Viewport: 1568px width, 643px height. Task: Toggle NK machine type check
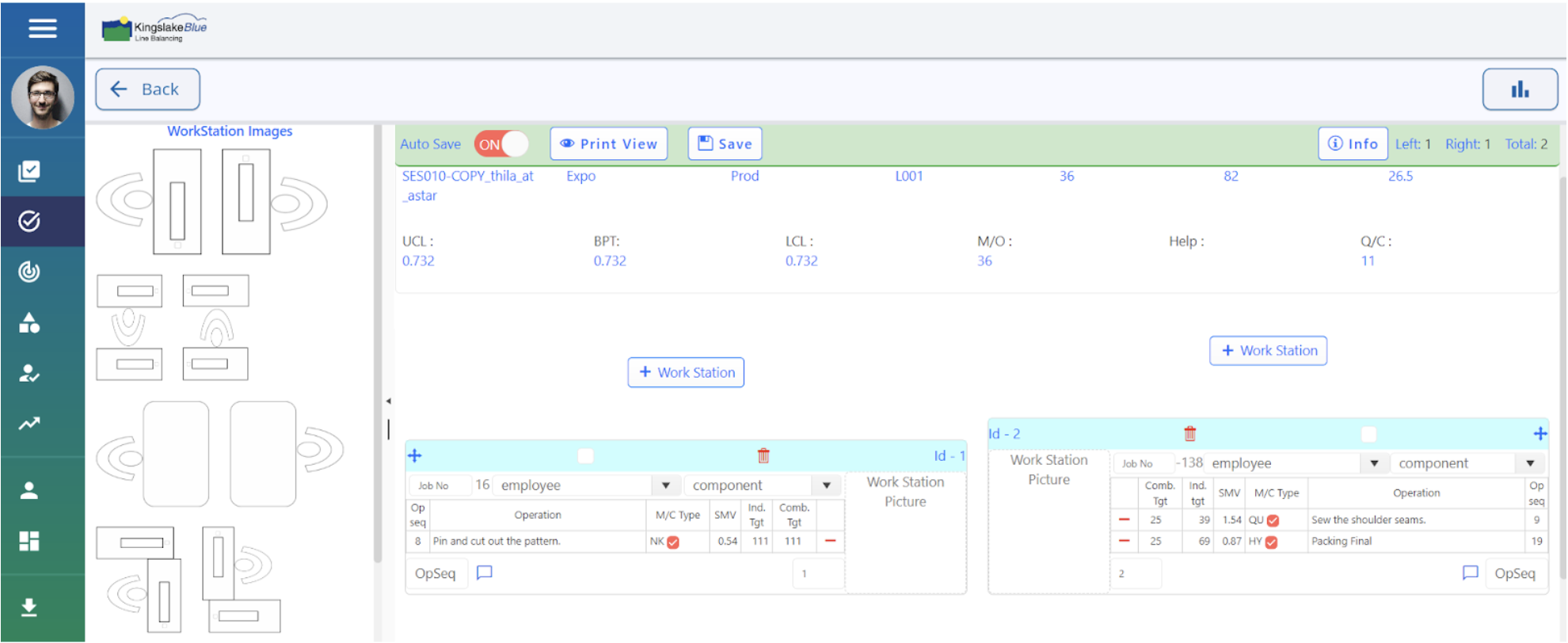[673, 542]
